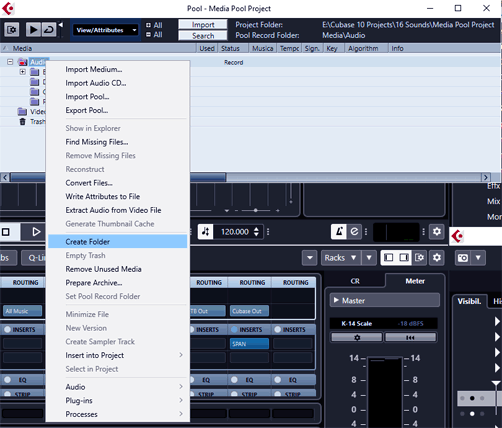
Task: Collapse the Audio folder tree node
Action: 10,62
